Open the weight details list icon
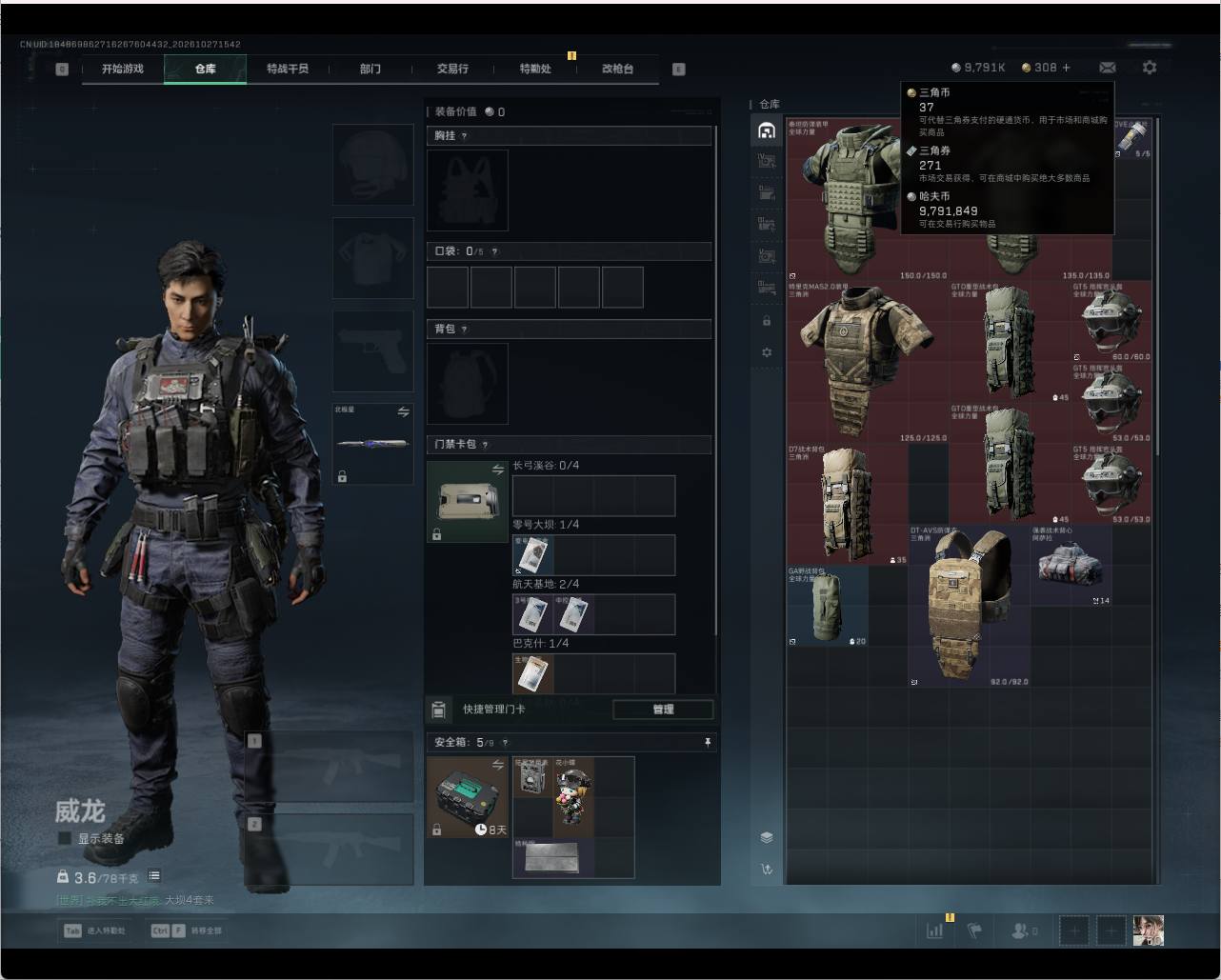The width and height of the screenshot is (1221, 980). click(154, 876)
